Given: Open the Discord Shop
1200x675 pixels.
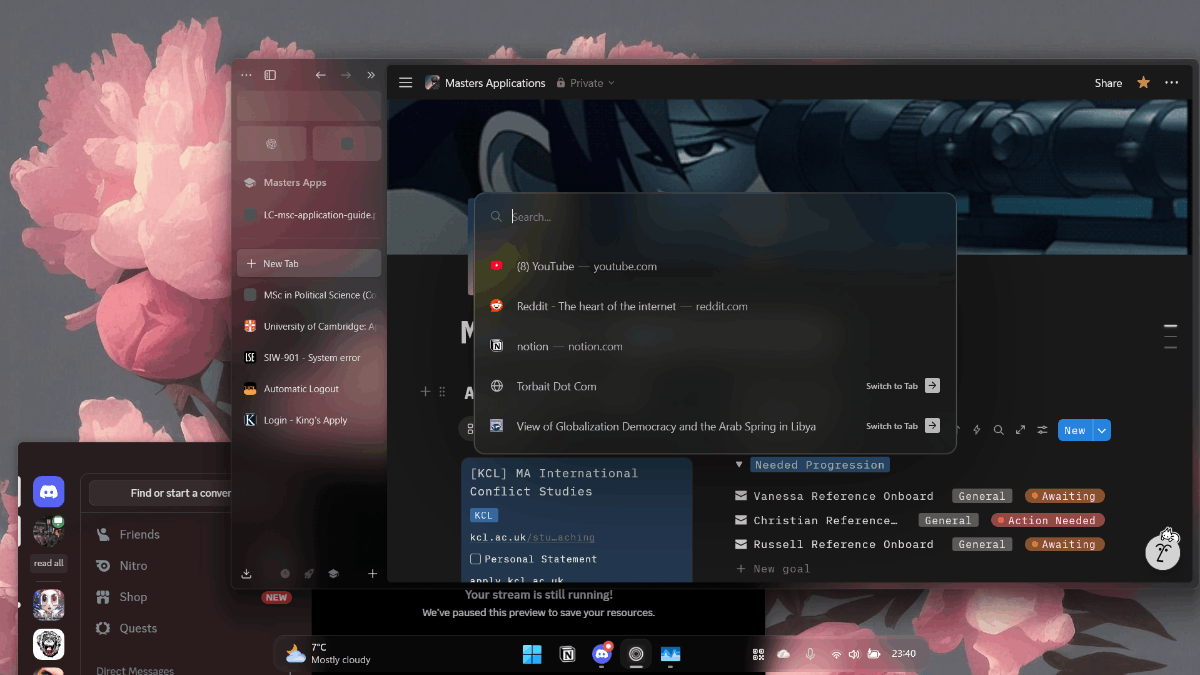Looking at the screenshot, I should 131,597.
